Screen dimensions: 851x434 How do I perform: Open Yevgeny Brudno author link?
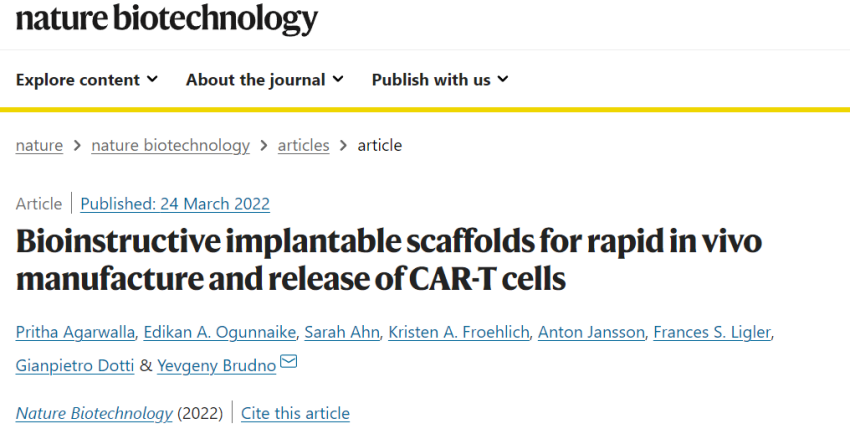[x=217, y=366]
